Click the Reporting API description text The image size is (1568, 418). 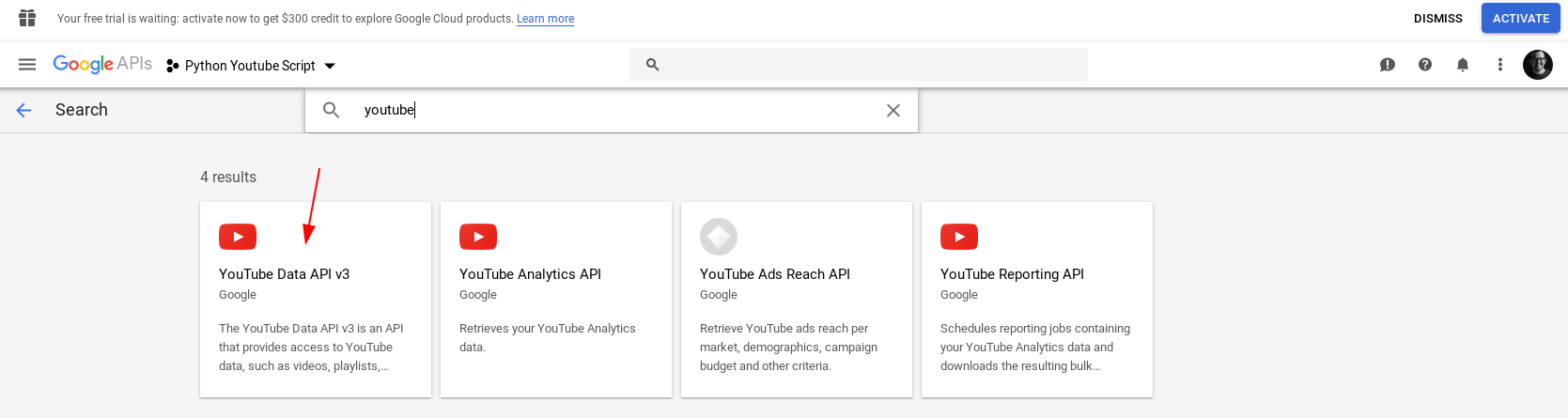pyautogui.click(x=1035, y=348)
